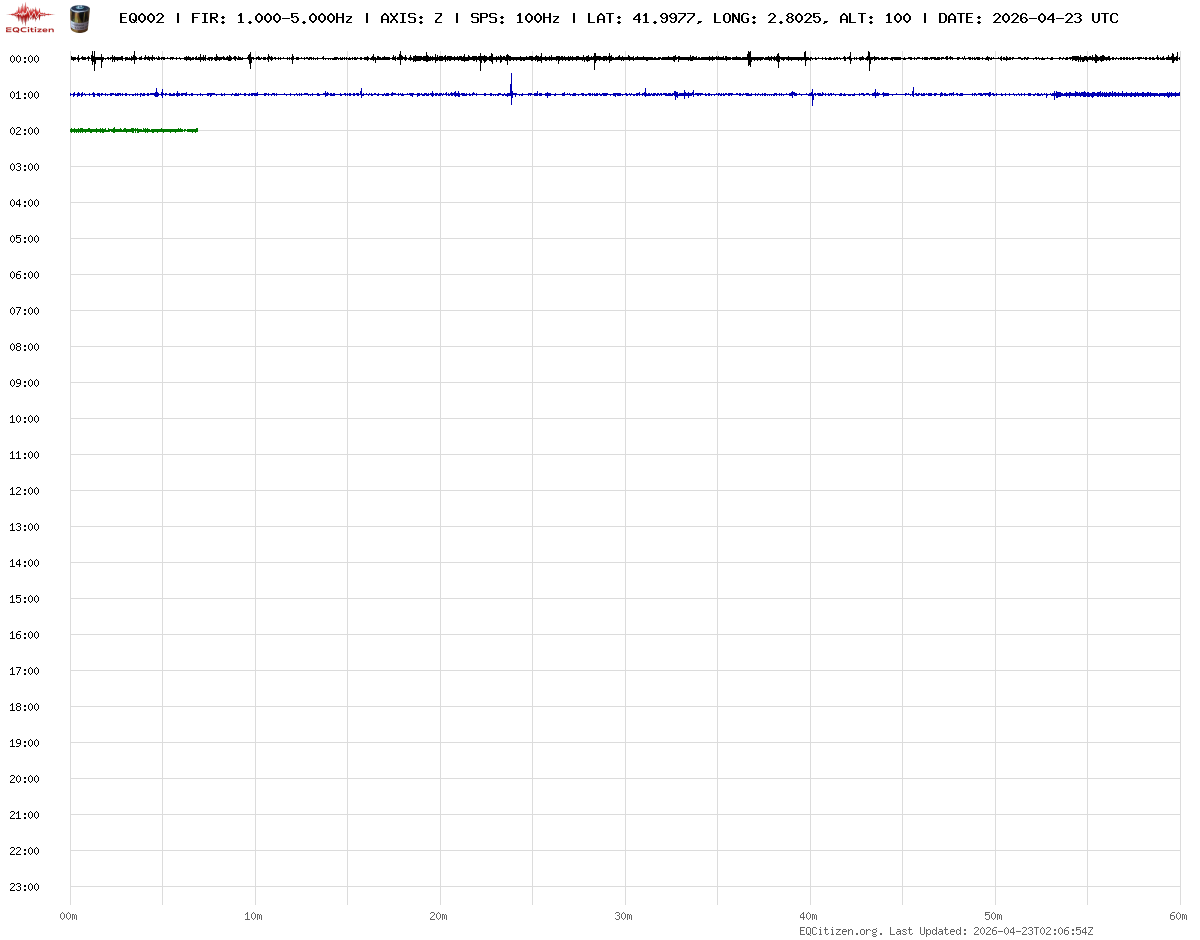Click the 60m label on the minute axis
Screen dimensions: 1200x940
click(1179, 916)
